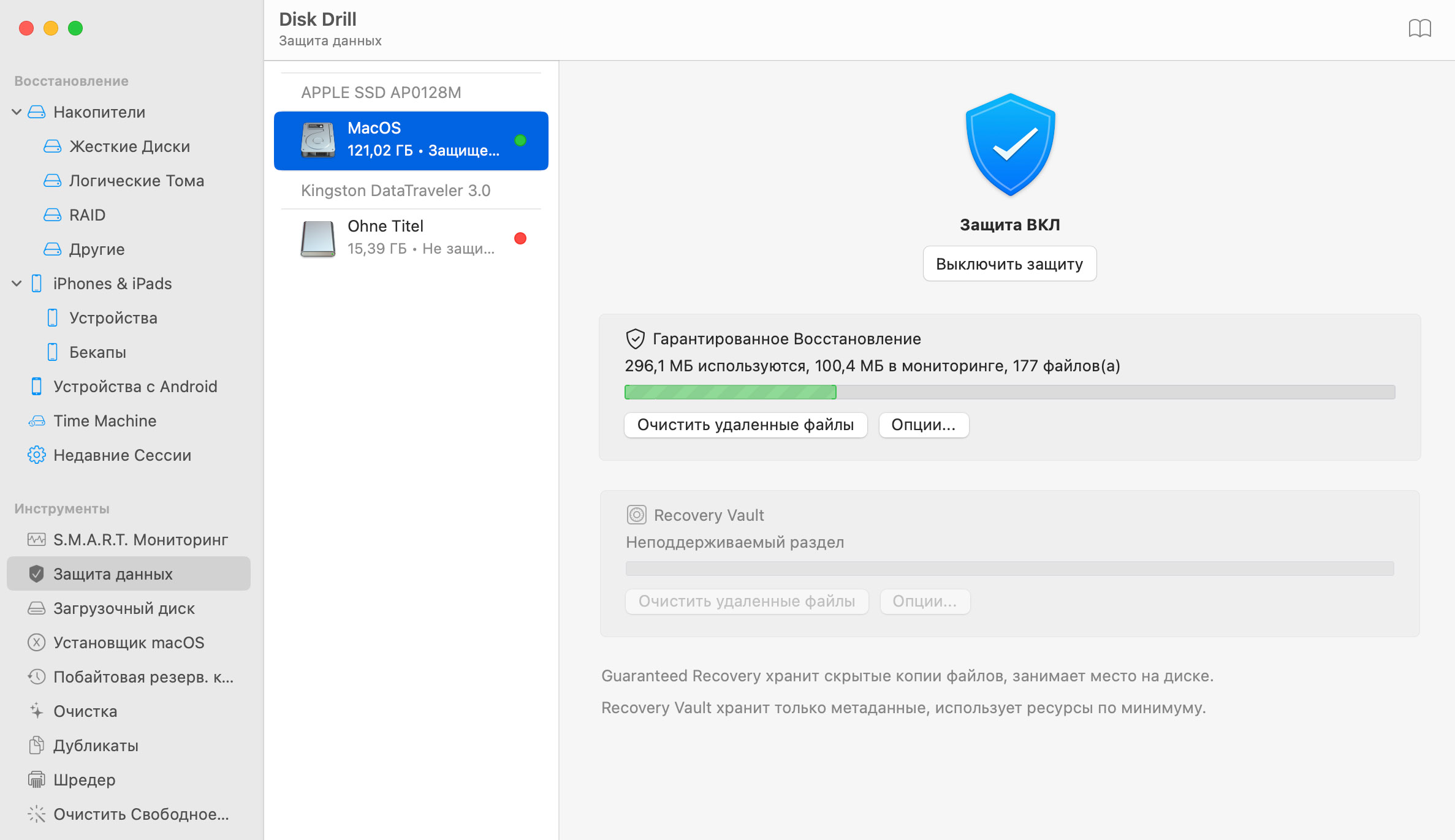Click Опции button for Guaranteed Recovery
The width and height of the screenshot is (1455, 840).
click(922, 425)
